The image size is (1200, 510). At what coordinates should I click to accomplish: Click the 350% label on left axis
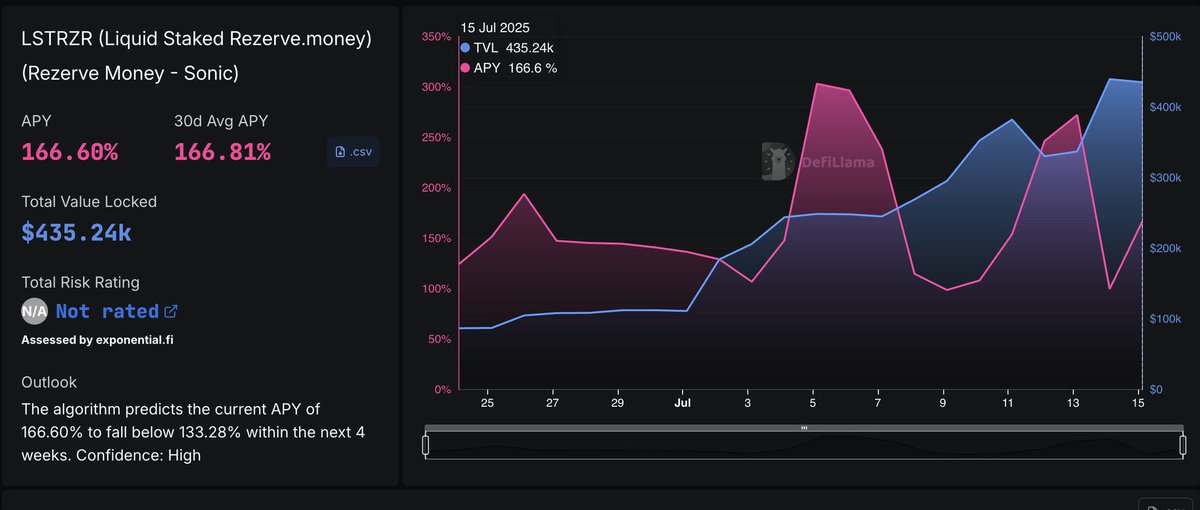pyautogui.click(x=437, y=37)
